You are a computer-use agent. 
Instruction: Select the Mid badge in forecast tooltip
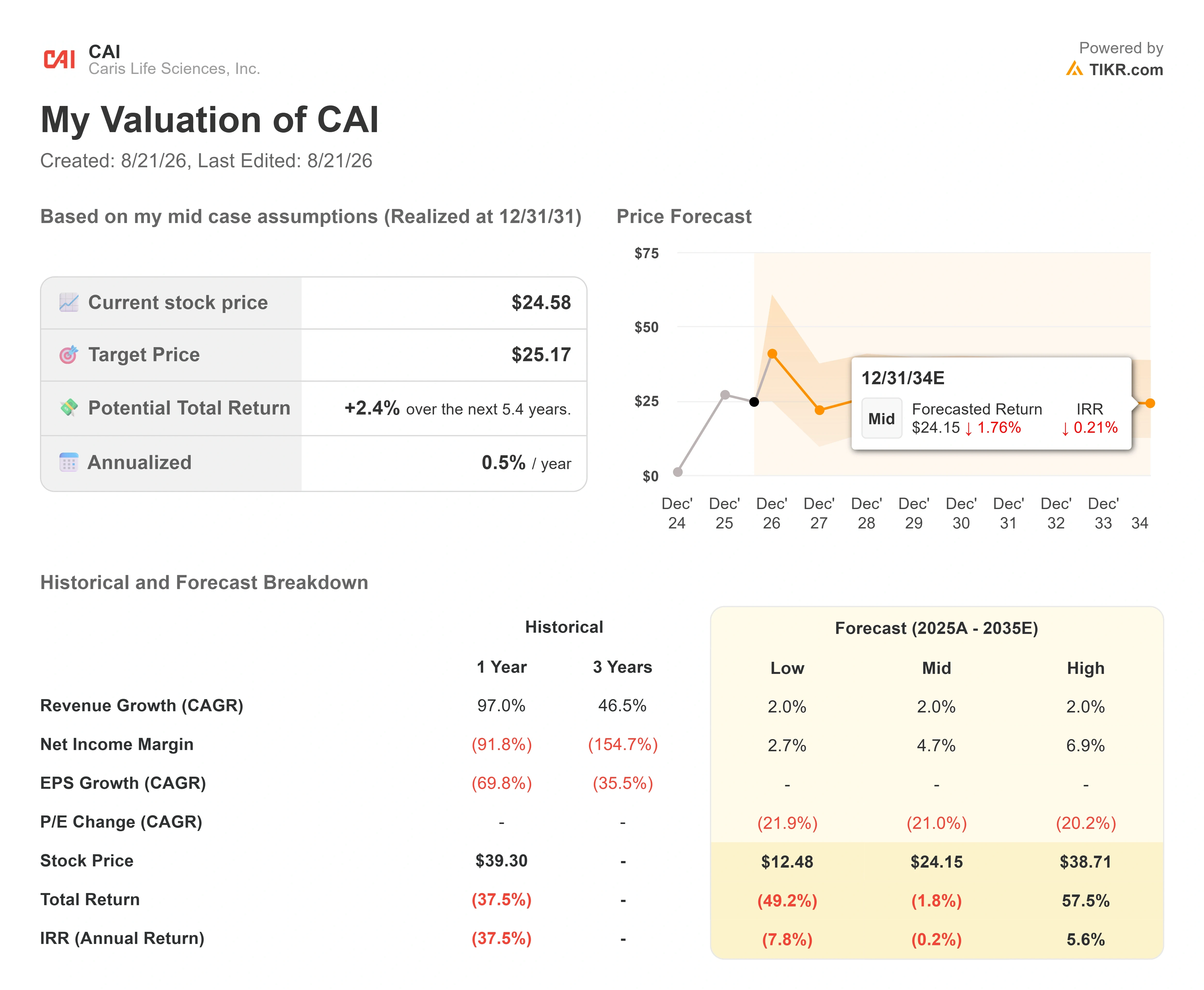(x=881, y=419)
